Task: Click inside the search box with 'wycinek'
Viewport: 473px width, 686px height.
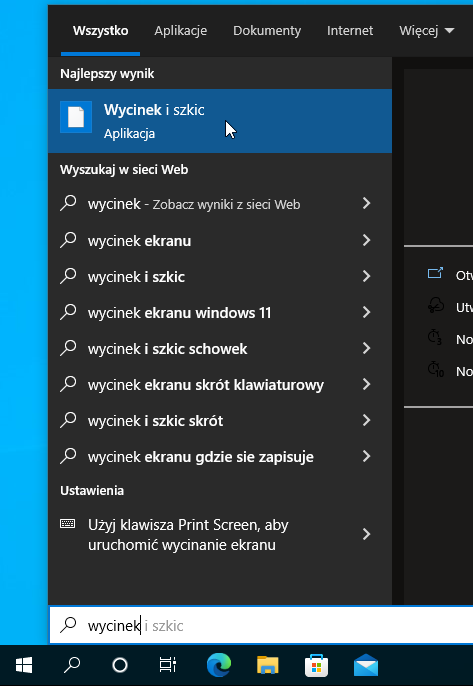Action: pyautogui.click(x=261, y=626)
